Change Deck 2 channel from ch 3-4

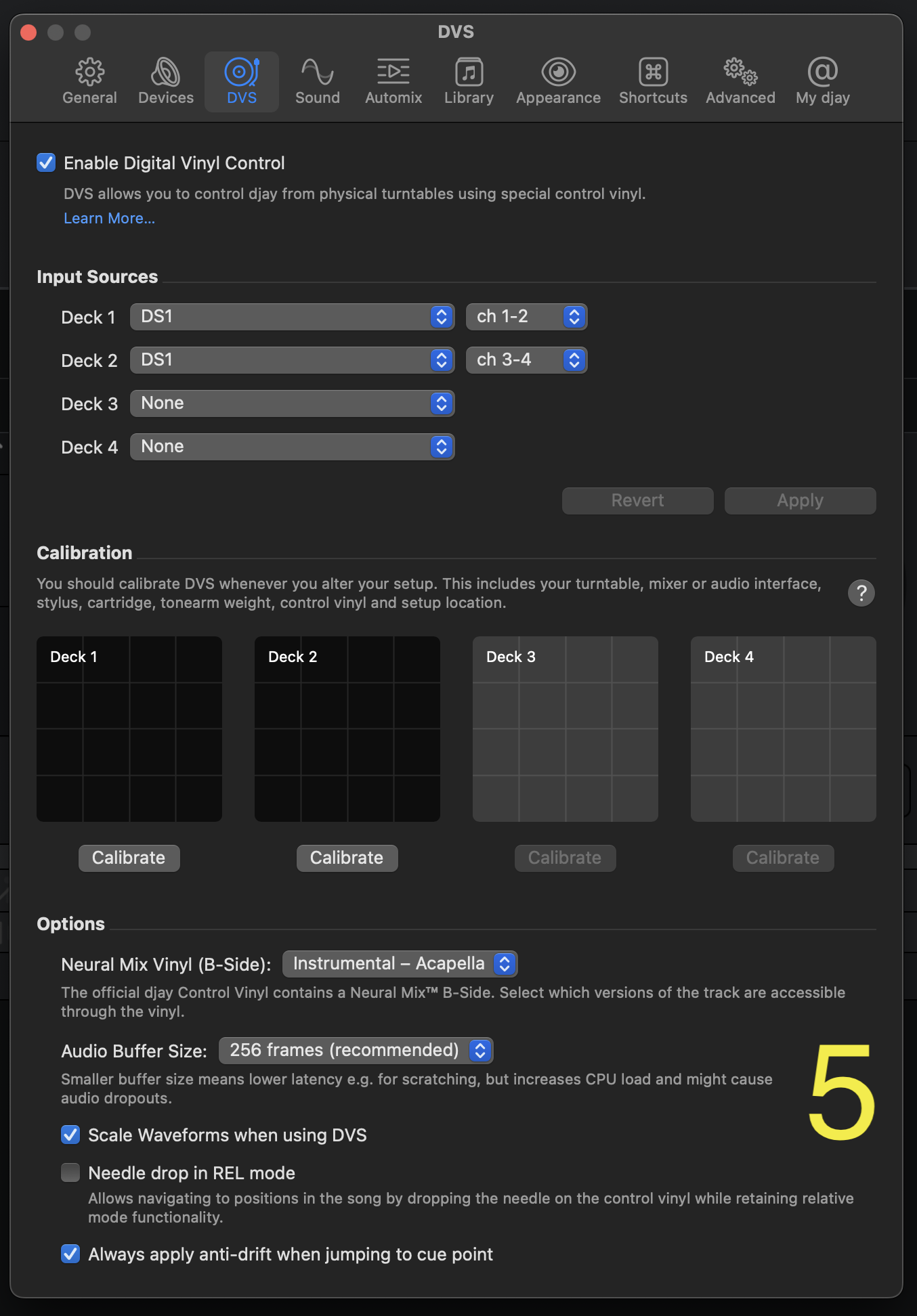point(526,360)
